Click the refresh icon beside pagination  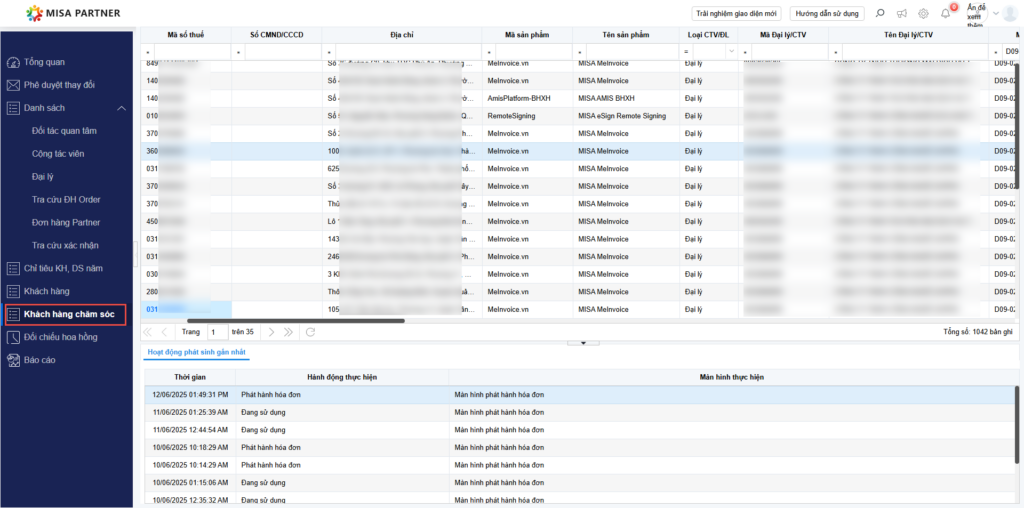tap(310, 331)
